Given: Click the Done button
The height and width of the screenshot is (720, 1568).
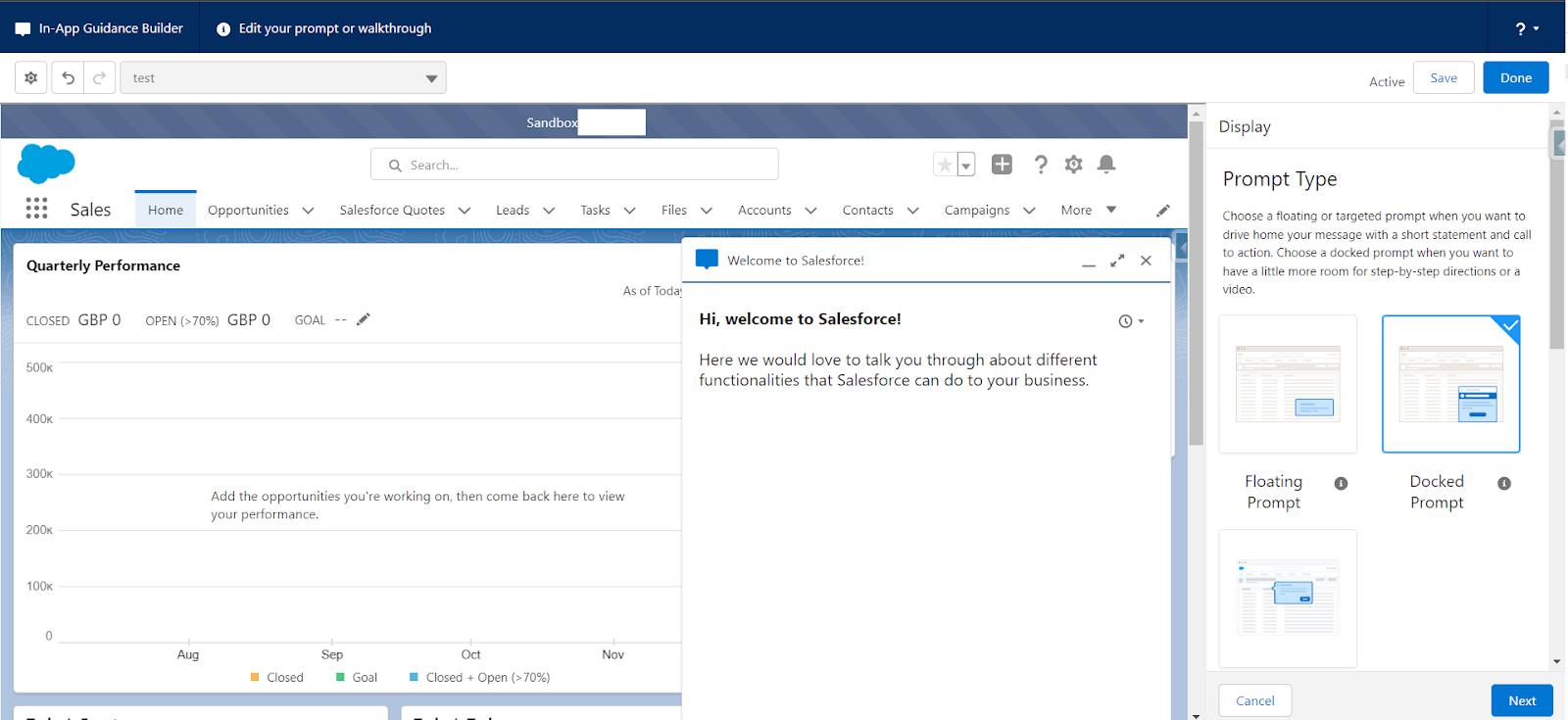Looking at the screenshot, I should click(x=1516, y=77).
